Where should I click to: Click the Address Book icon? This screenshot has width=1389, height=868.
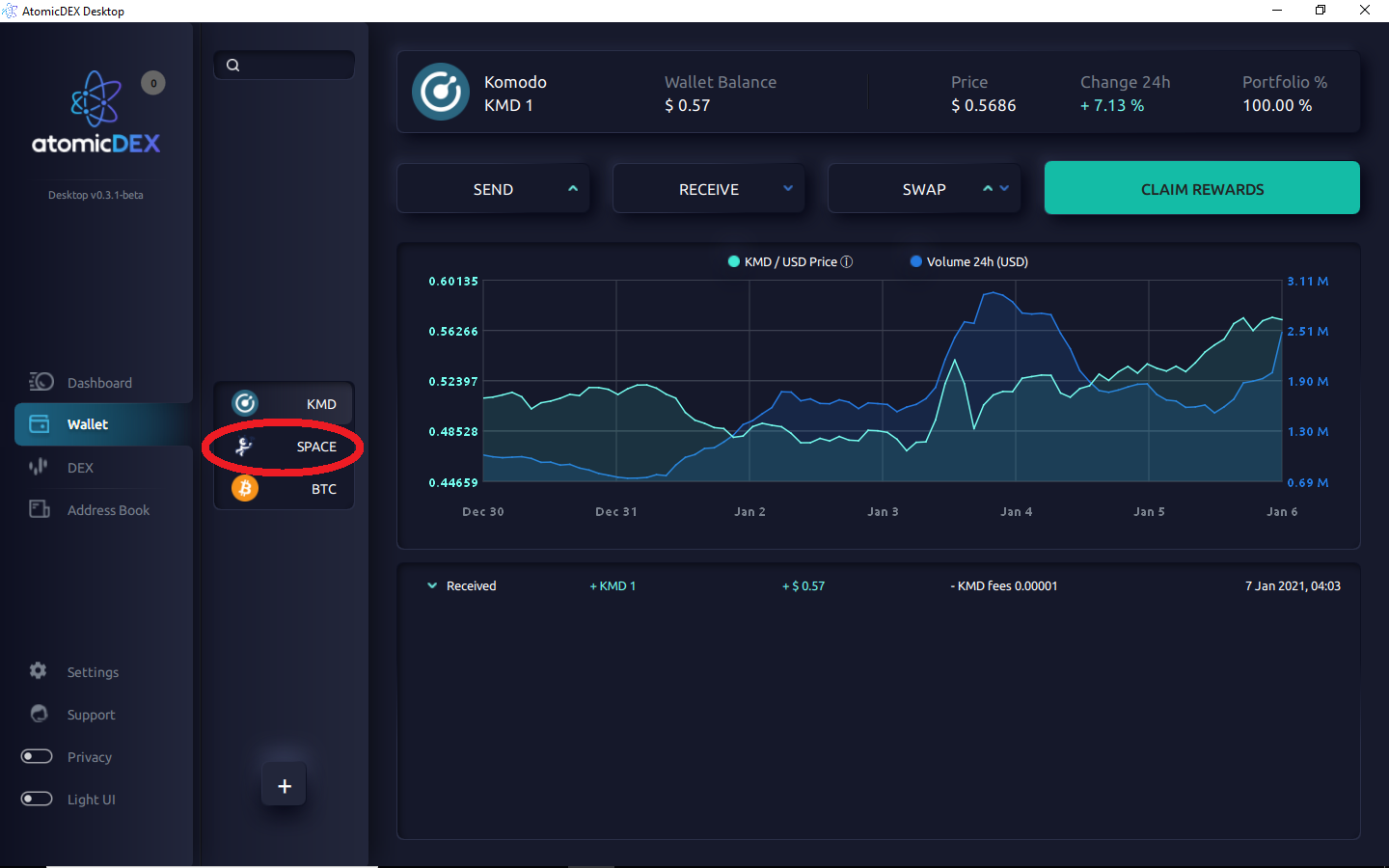[40, 509]
